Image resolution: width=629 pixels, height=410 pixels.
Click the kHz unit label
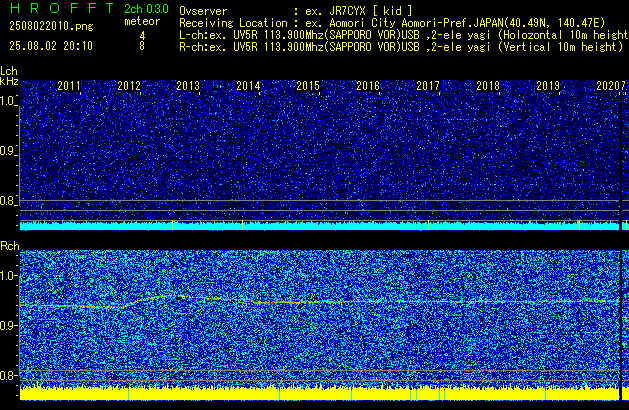9,81
